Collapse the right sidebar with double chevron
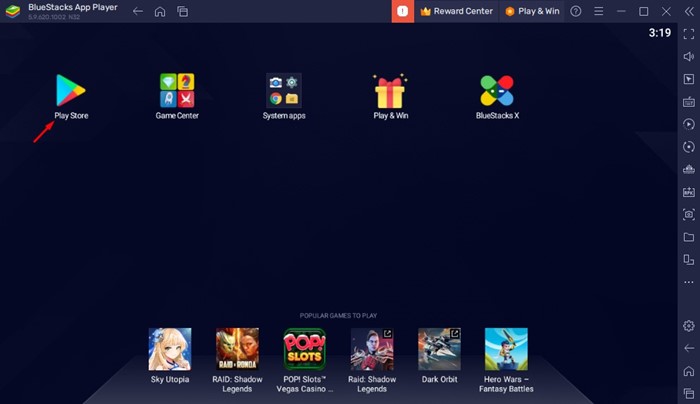The height and width of the screenshot is (404, 700). pos(688,11)
